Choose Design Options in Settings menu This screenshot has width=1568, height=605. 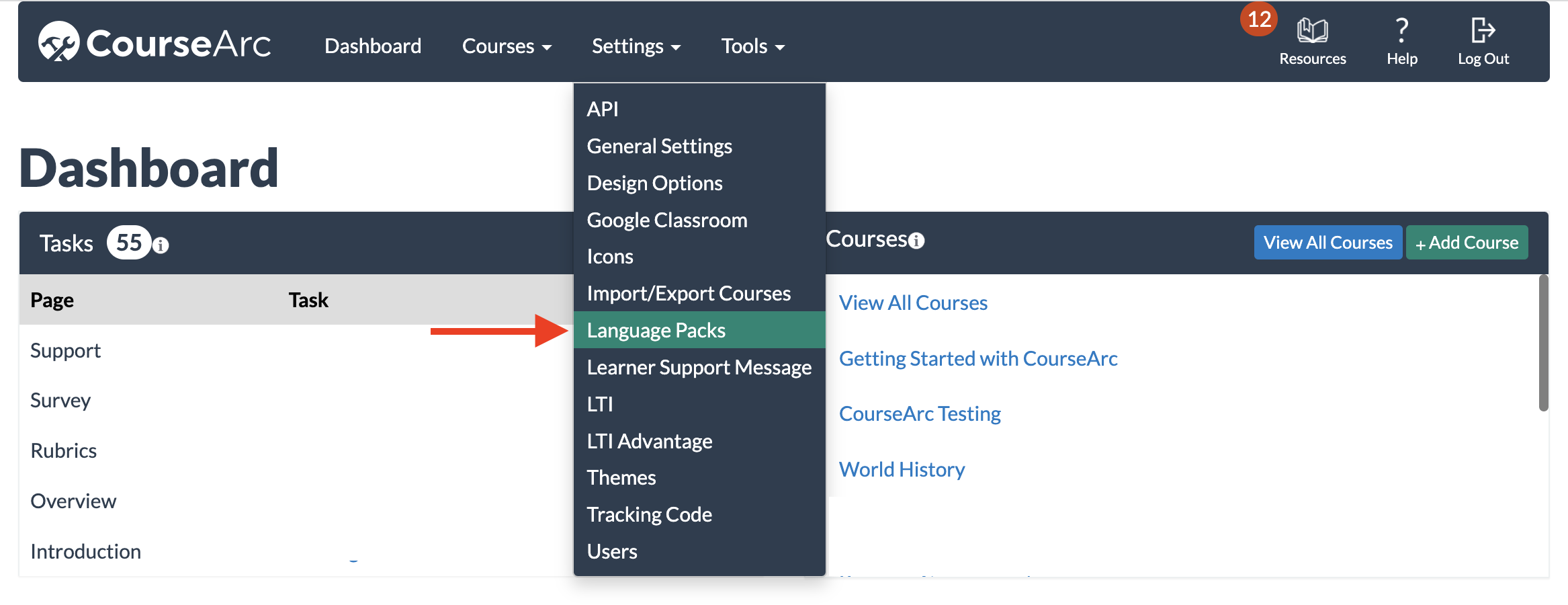699,183
